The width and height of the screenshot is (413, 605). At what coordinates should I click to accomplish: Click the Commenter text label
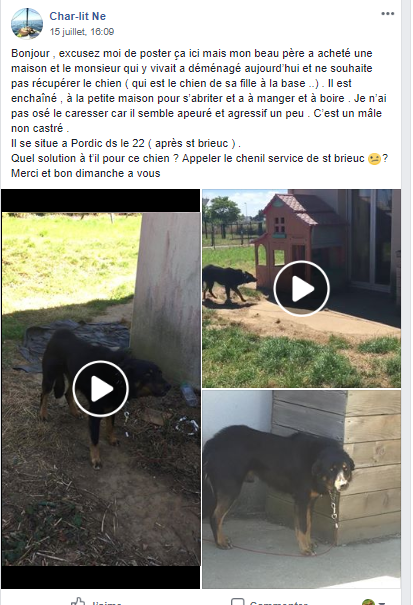click(279, 602)
